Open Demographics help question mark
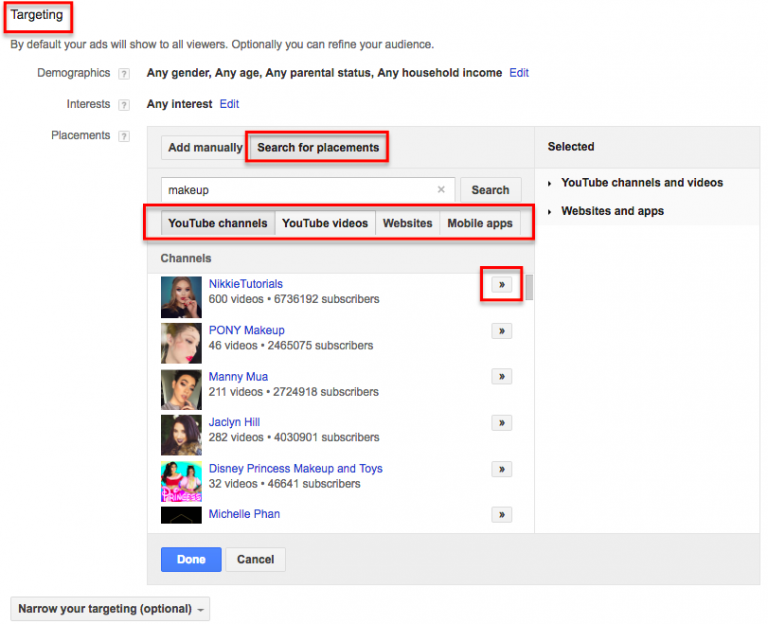768x624 pixels. [124, 74]
